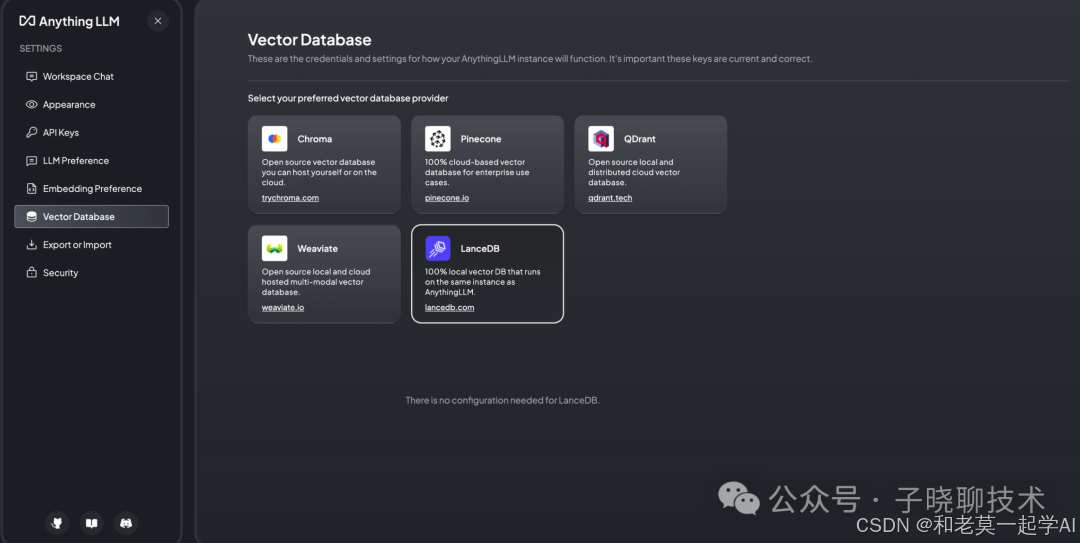
Task: Click the AnythingLLM logo icon
Action: pos(27,21)
